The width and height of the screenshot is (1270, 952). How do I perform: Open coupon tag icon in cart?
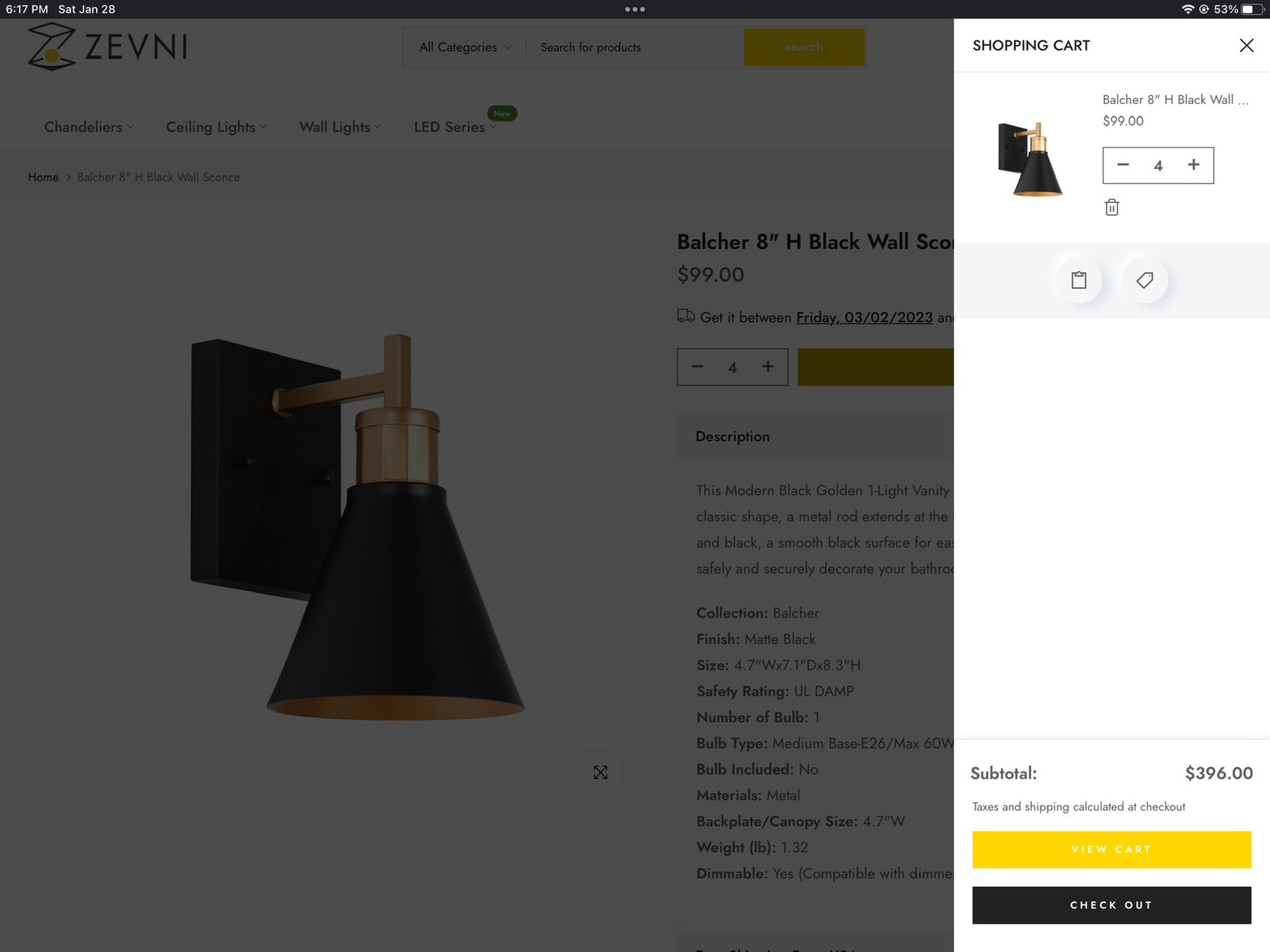1145,280
